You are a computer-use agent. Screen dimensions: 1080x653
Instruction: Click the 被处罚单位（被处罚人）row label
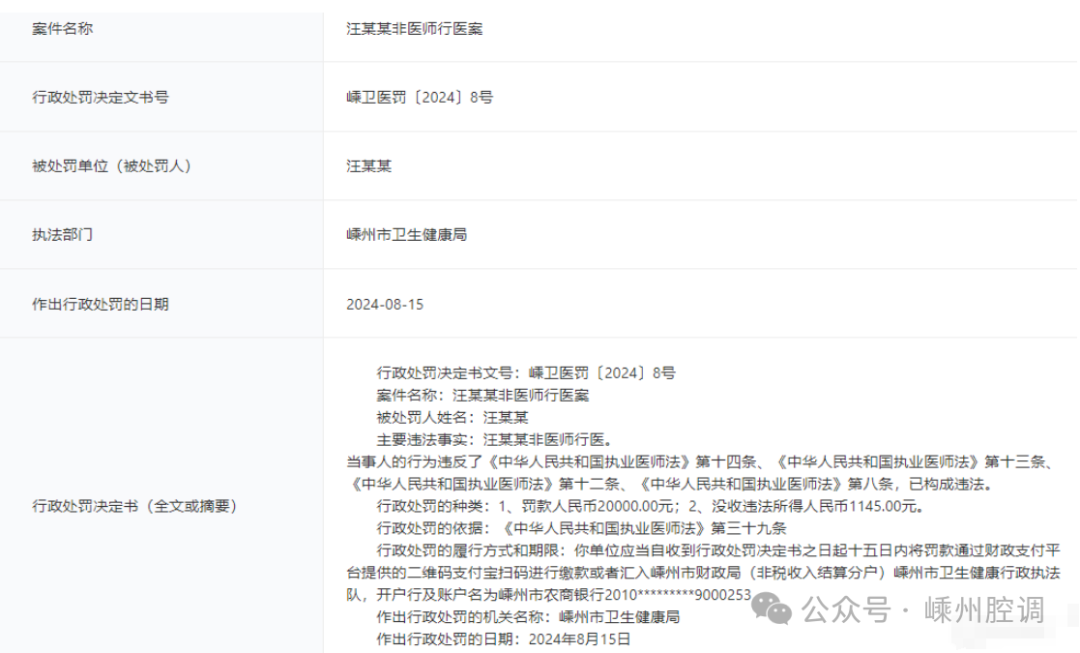(112, 166)
